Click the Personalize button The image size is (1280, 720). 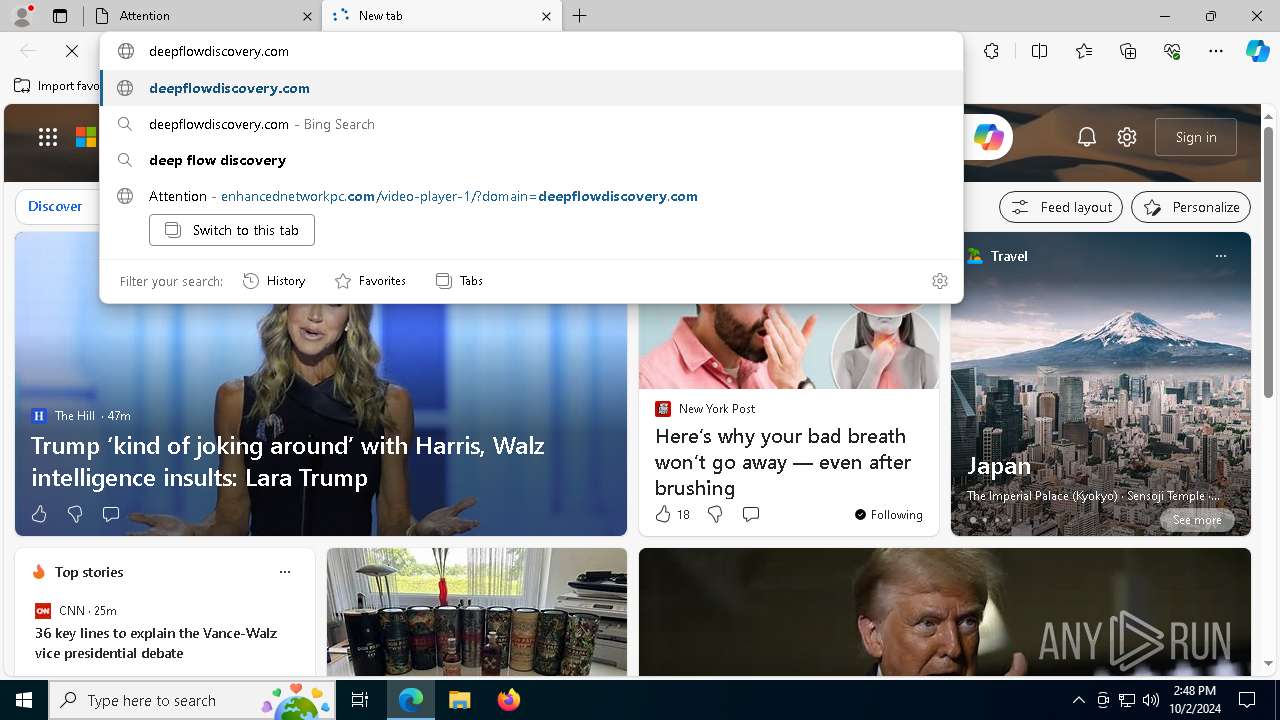point(1191,207)
